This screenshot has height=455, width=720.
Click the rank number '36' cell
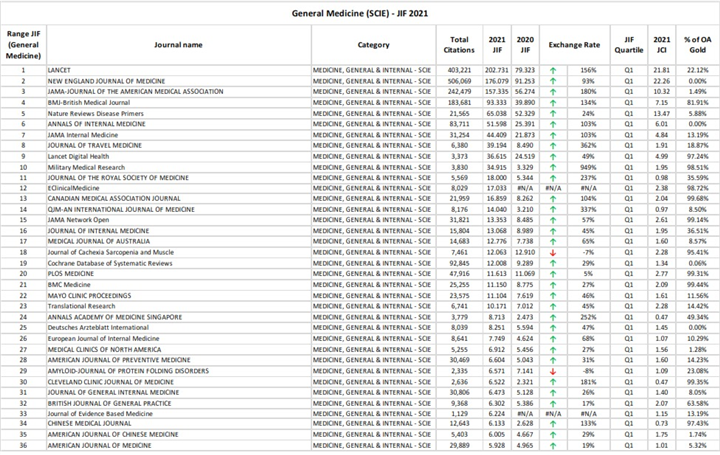(x=23, y=445)
